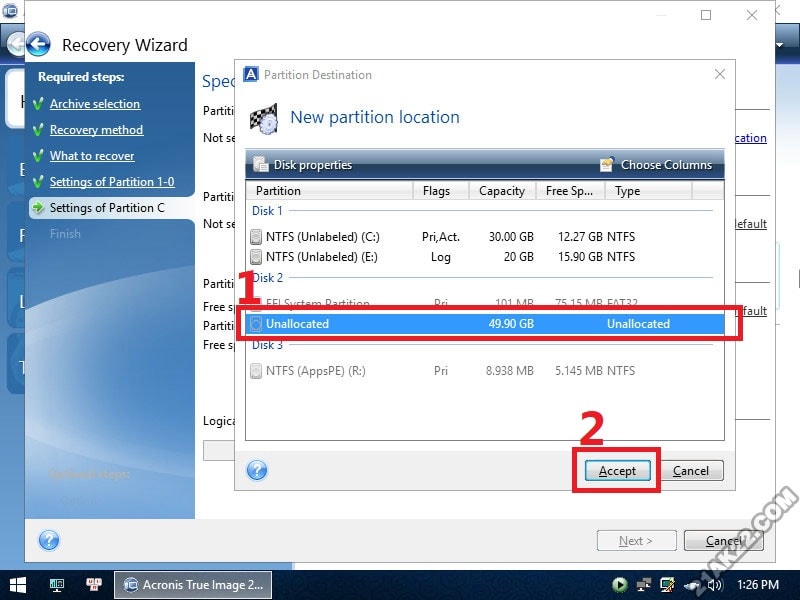Click the Disk 2 group header
Viewport: 800px width, 600px height.
click(x=269, y=278)
